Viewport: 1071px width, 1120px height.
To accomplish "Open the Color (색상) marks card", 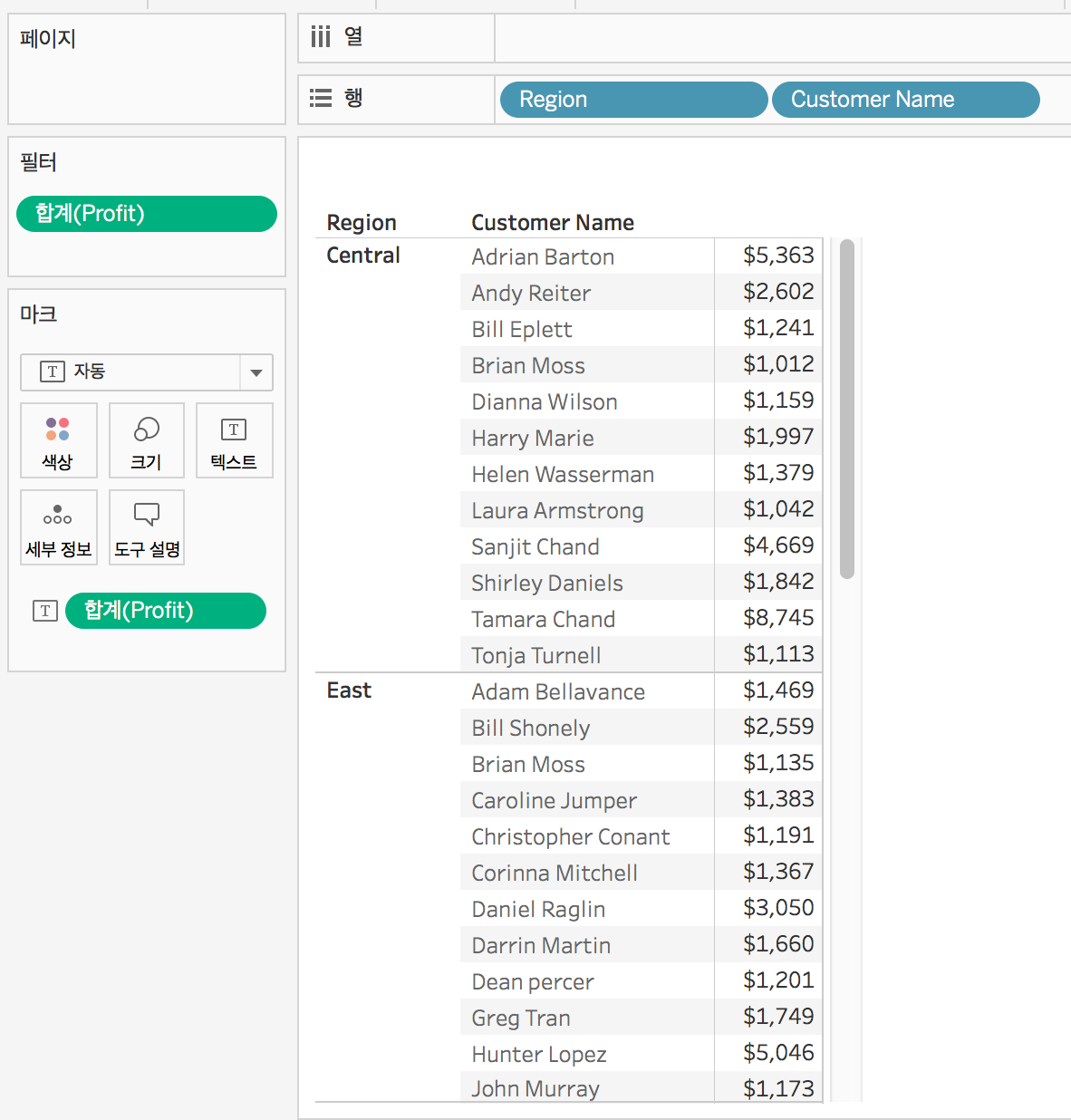I will [58, 440].
